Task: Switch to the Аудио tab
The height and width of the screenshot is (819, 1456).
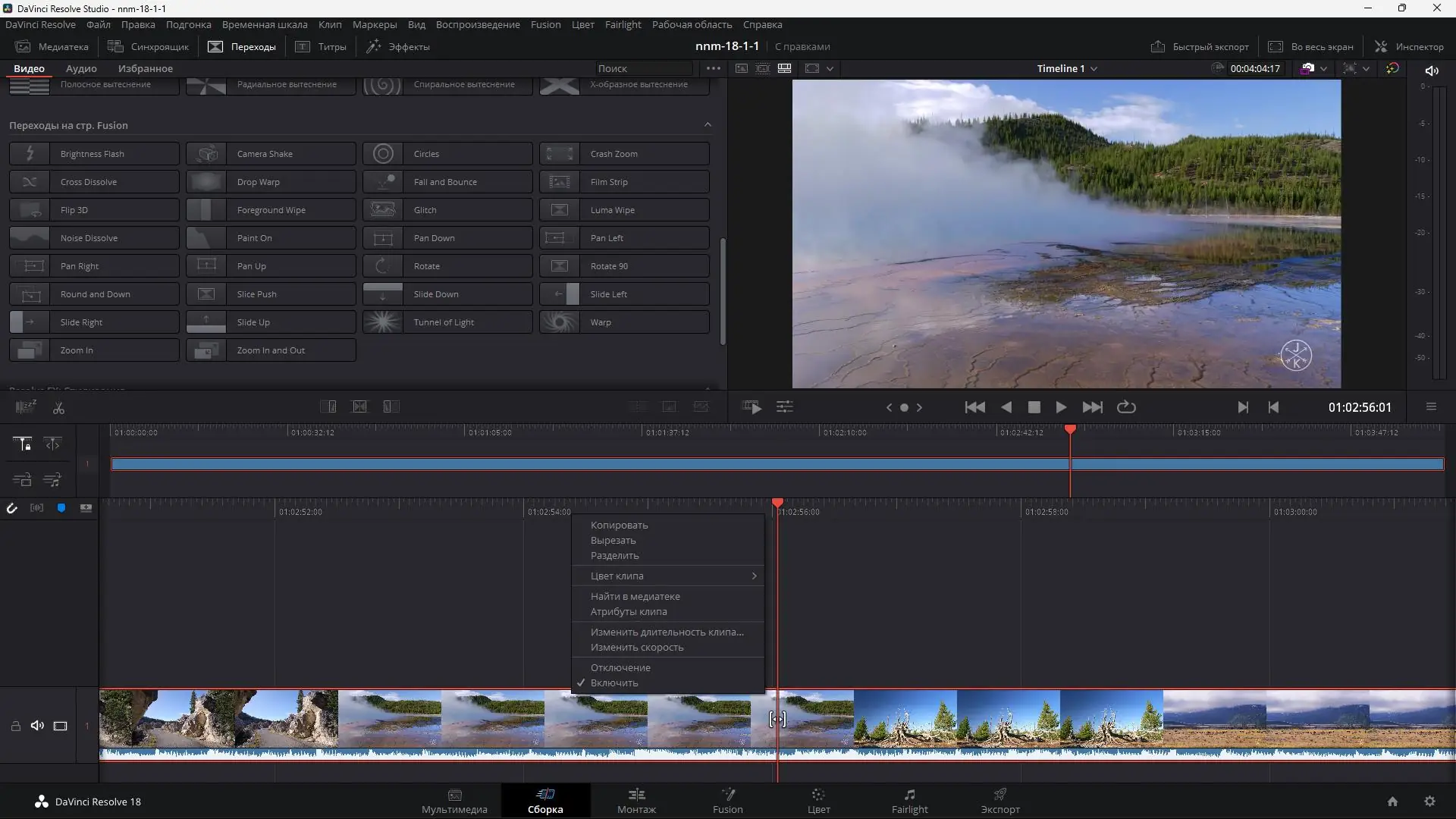Action: point(81,68)
